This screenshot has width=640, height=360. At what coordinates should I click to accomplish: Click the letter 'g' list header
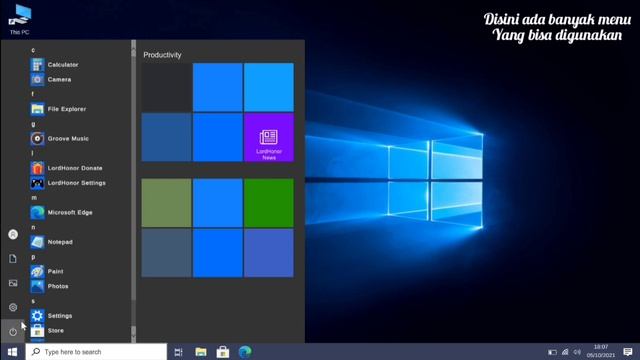pos(33,124)
